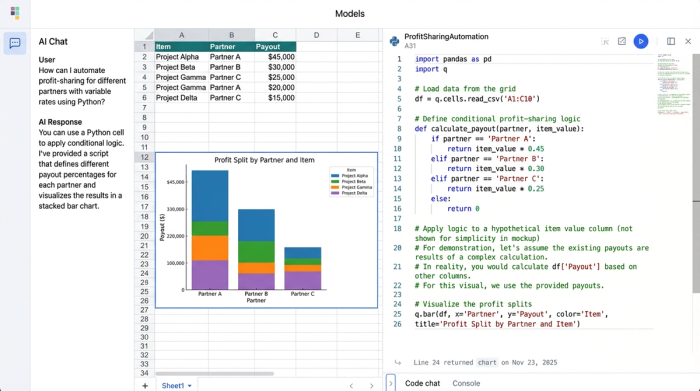Screen dimensions: 700x391
Task: Switch to the Code chat tab
Action: tap(422, 383)
